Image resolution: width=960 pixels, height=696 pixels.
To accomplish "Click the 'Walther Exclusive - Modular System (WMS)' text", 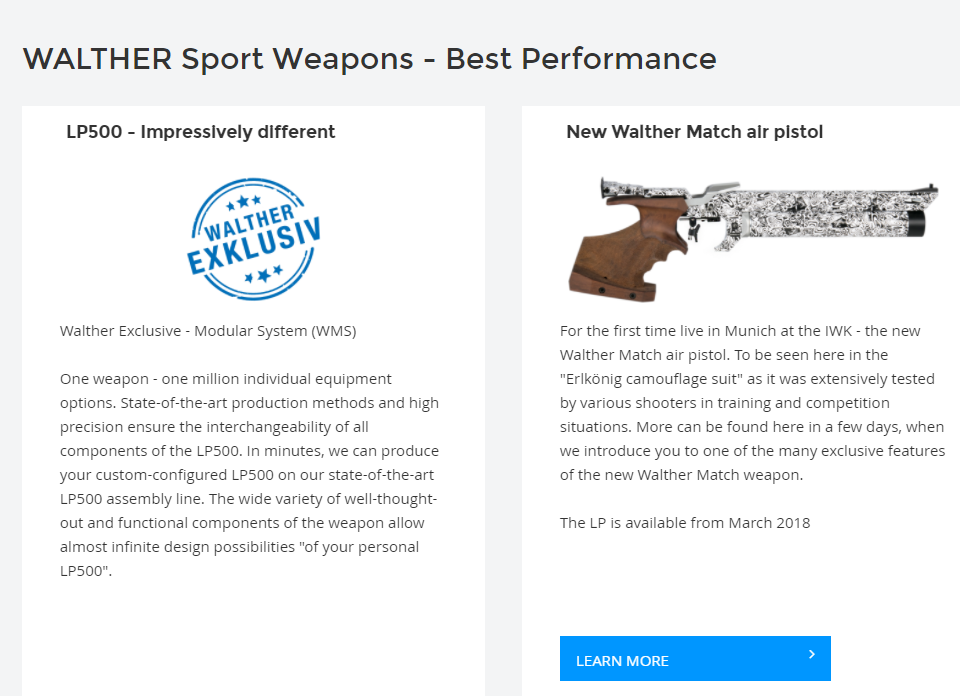I will coord(208,331).
